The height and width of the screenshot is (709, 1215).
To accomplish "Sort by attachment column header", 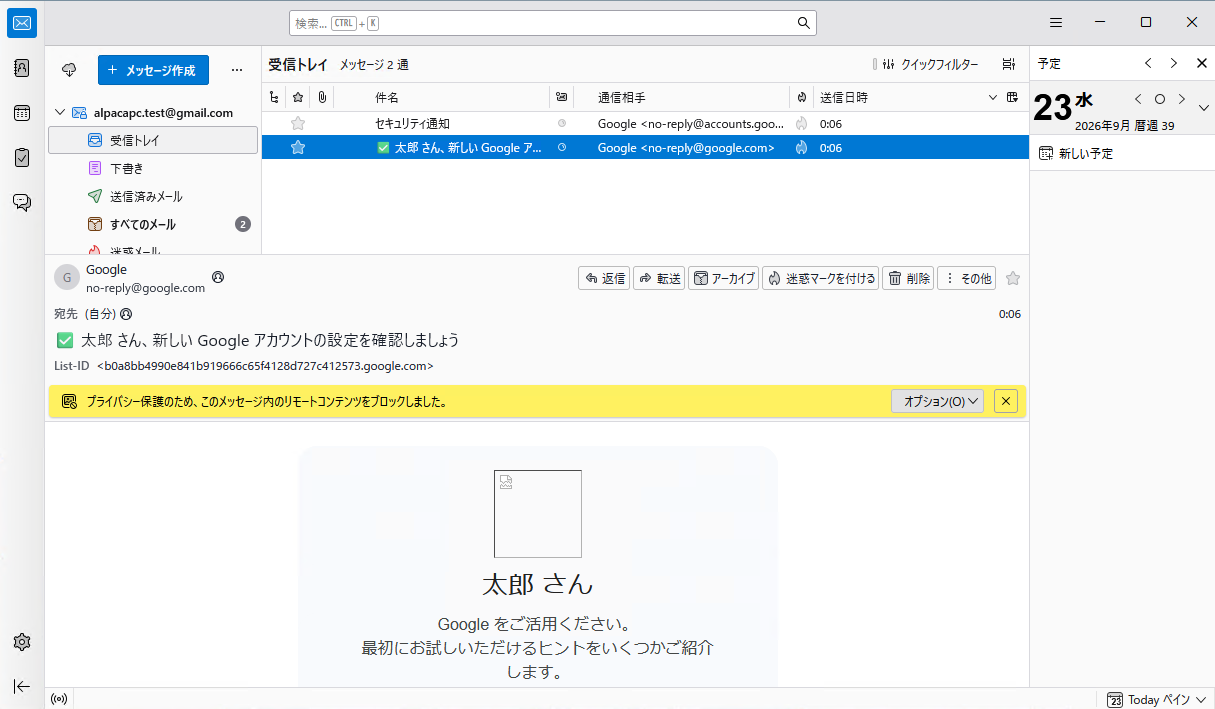I will (x=322, y=97).
